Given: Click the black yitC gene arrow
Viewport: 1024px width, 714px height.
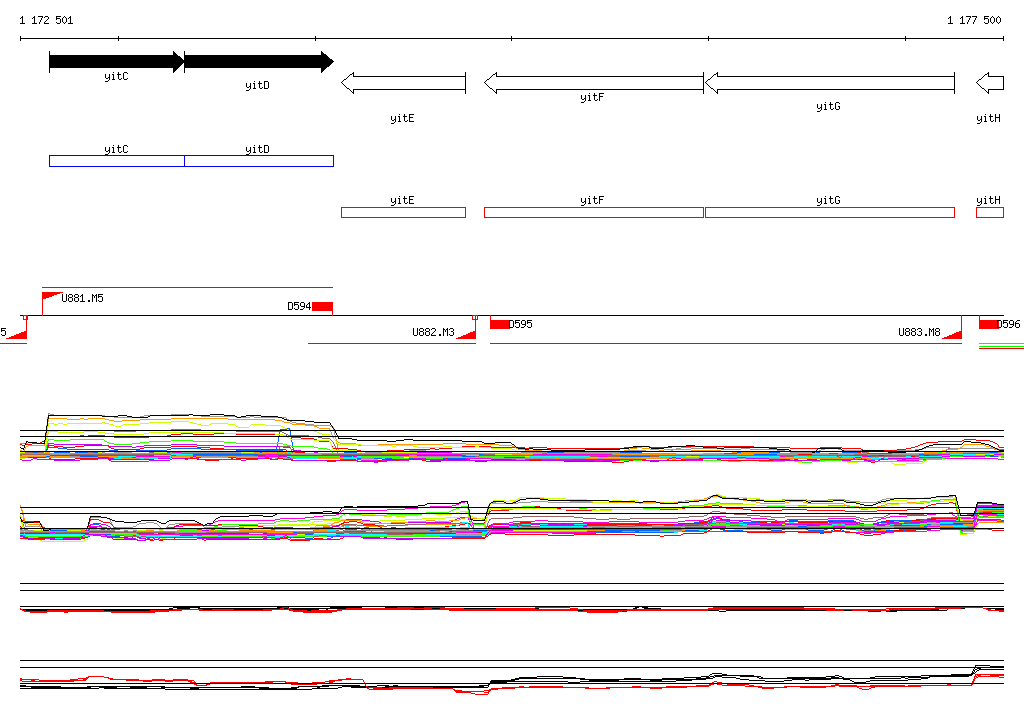Looking at the screenshot, I should coord(116,62).
